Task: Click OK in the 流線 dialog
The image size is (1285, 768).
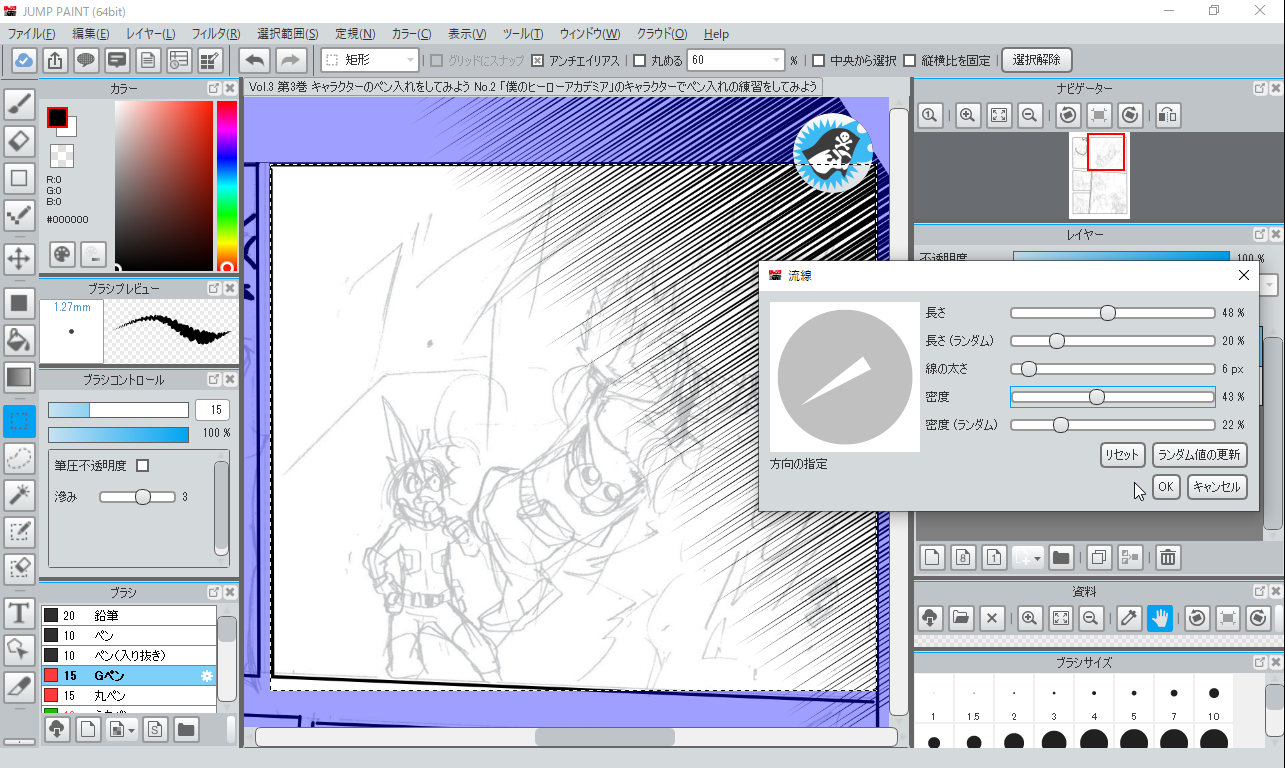Action: coord(1165,487)
